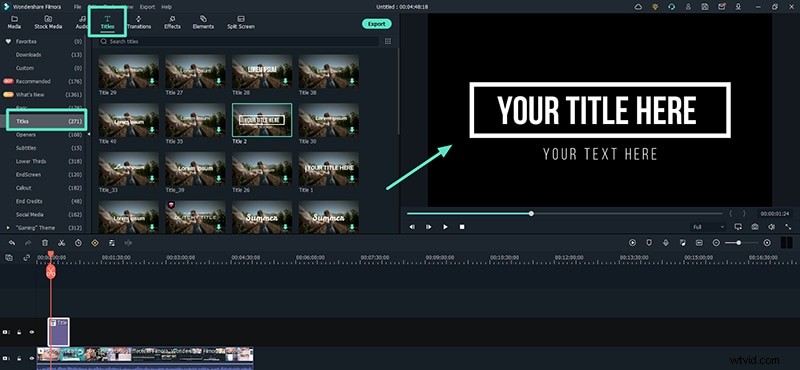Open the audio mixer icon in the timeline toolbar
The width and height of the screenshot is (800, 370).
click(683, 243)
